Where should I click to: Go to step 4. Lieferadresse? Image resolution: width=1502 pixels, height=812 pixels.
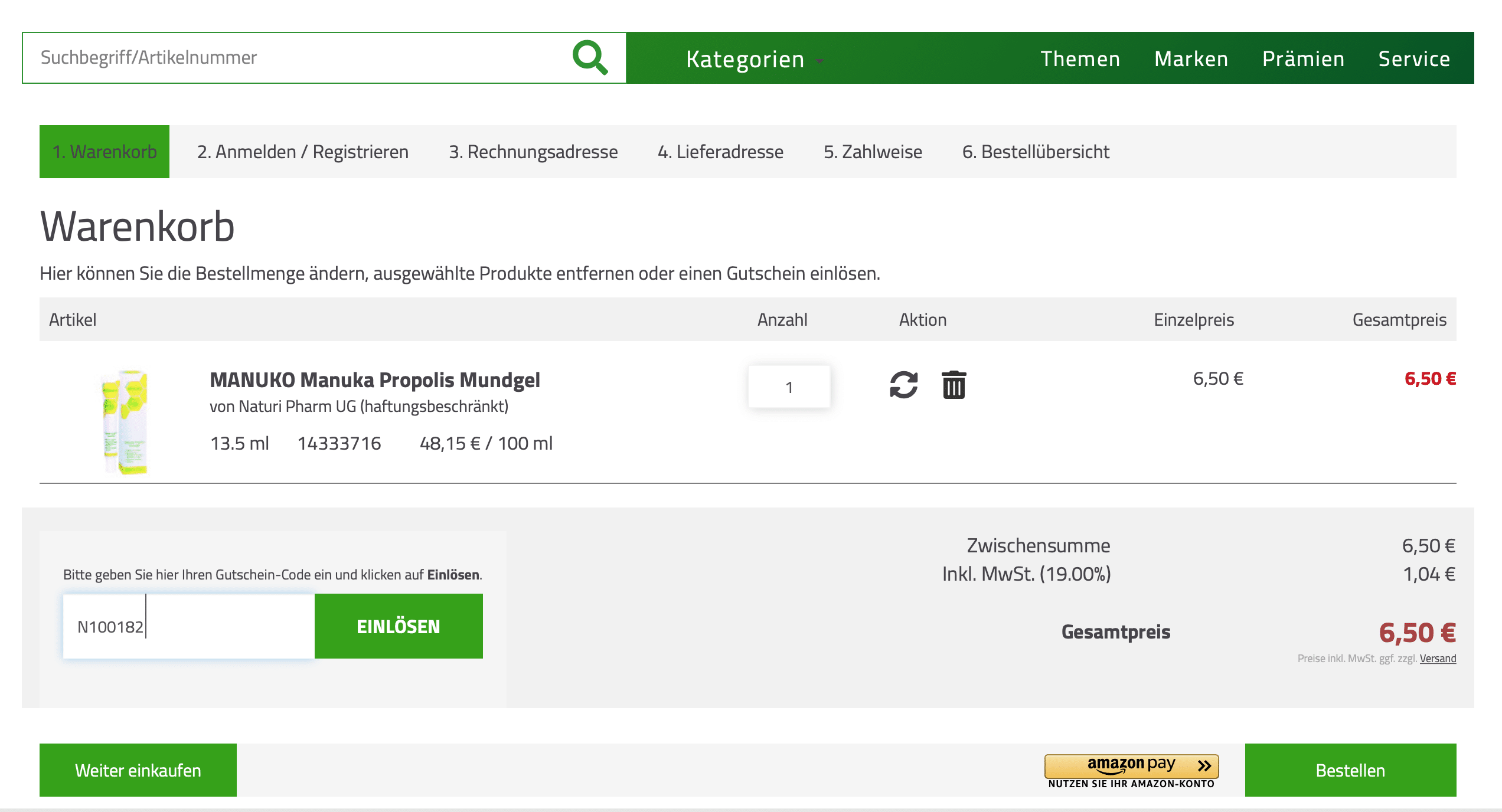pyautogui.click(x=720, y=152)
